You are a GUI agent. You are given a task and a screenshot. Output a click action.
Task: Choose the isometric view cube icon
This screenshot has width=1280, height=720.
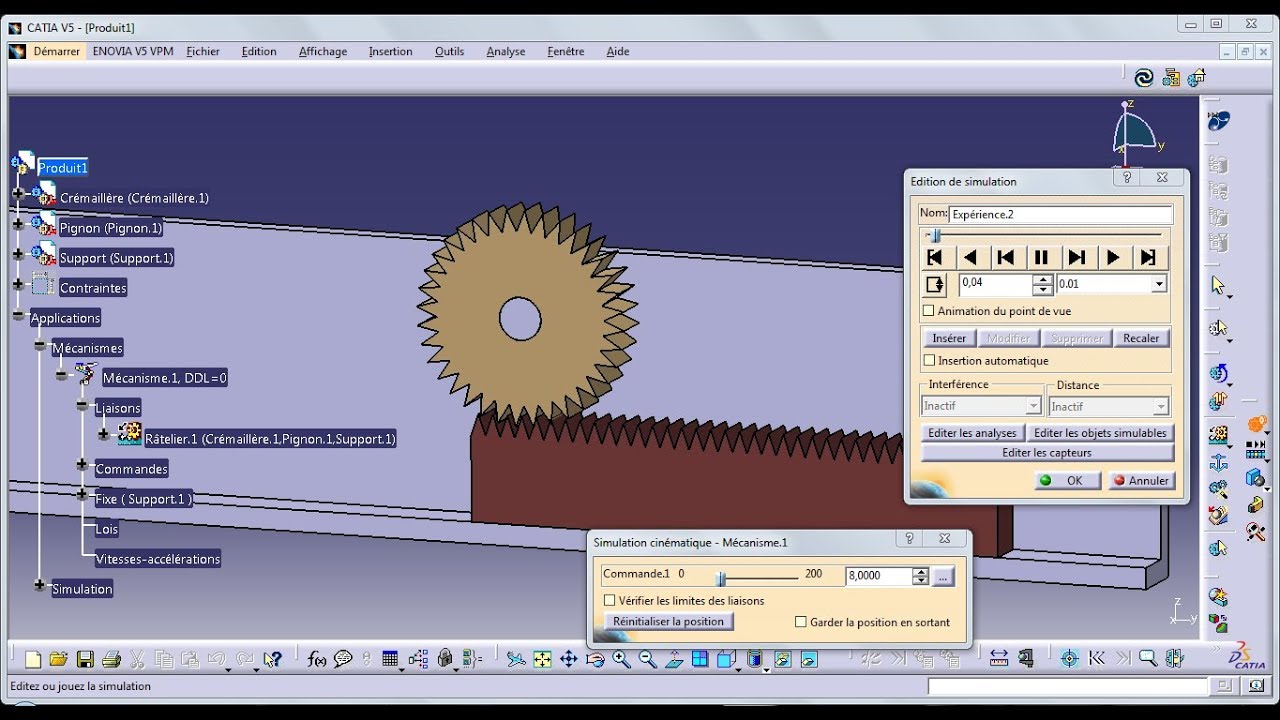point(726,659)
